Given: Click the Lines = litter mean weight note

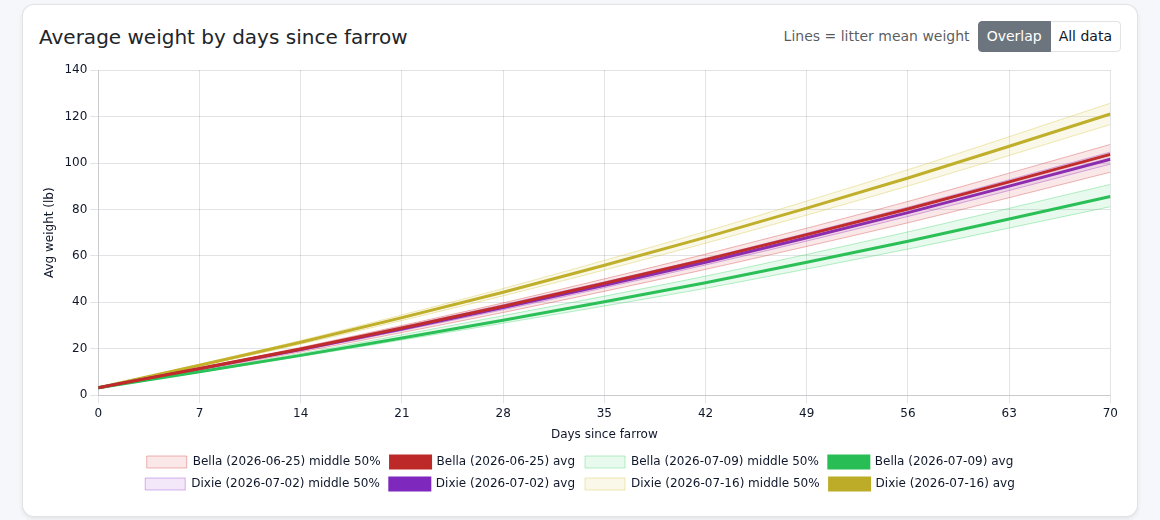Looking at the screenshot, I should [876, 36].
